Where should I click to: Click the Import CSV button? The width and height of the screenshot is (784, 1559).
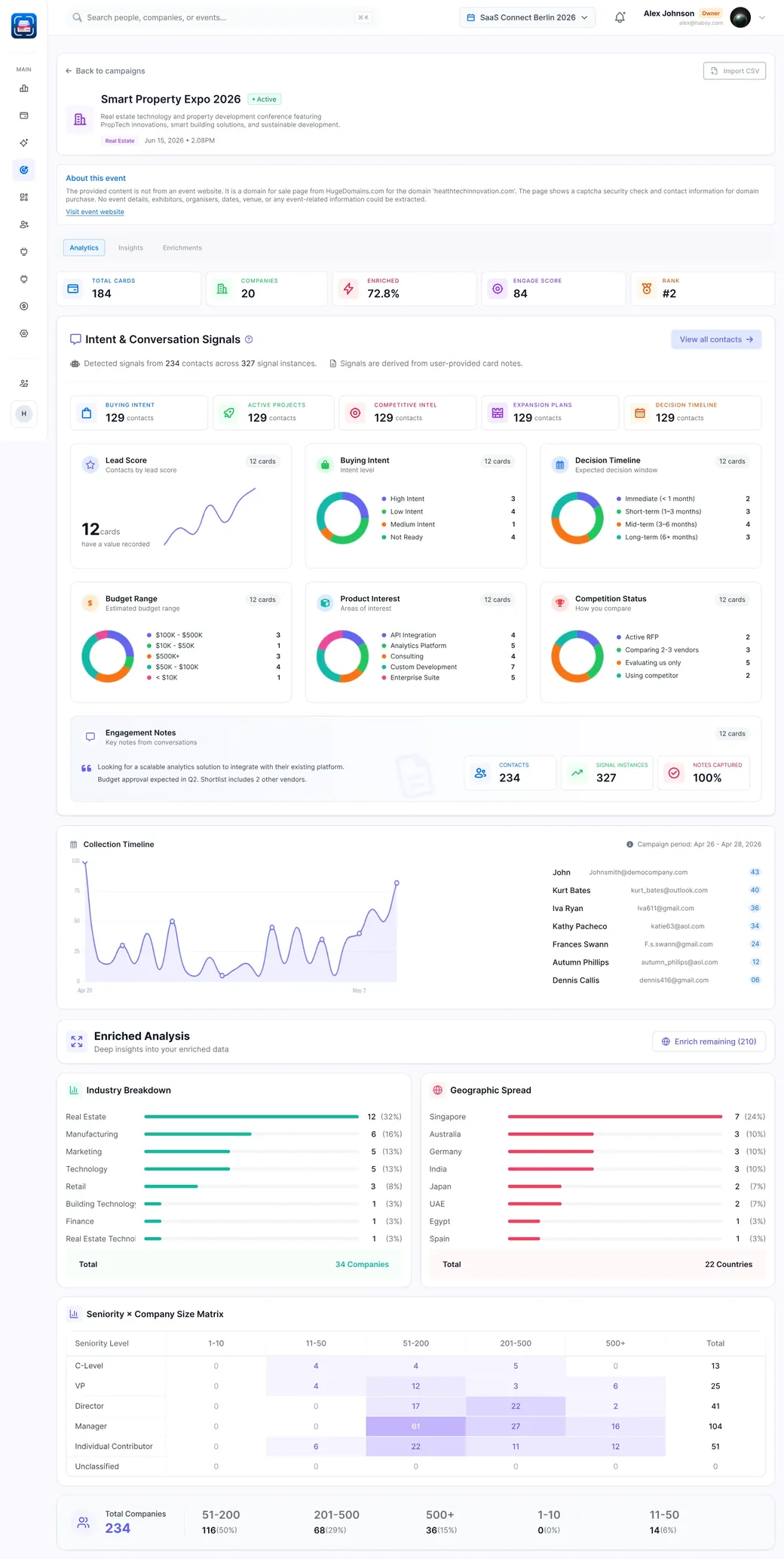[x=734, y=71]
